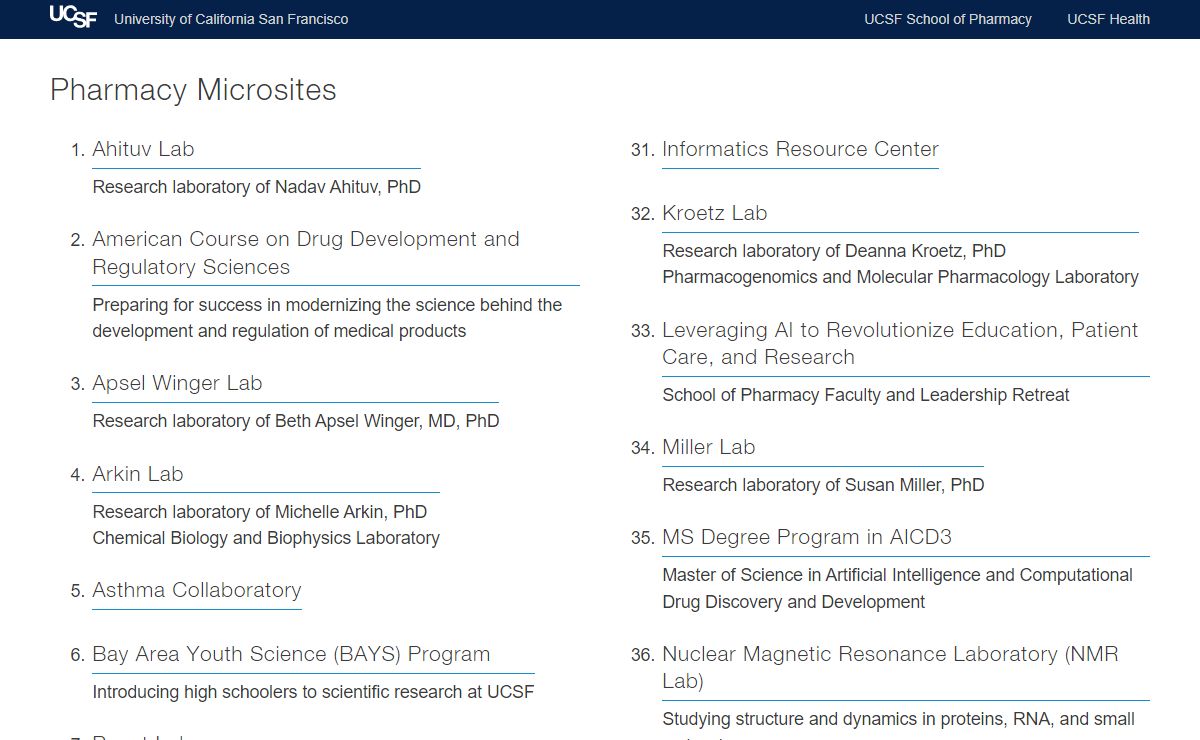1200x740 pixels.
Task: Select text 'Drug Discovery and Development'
Action: point(793,602)
